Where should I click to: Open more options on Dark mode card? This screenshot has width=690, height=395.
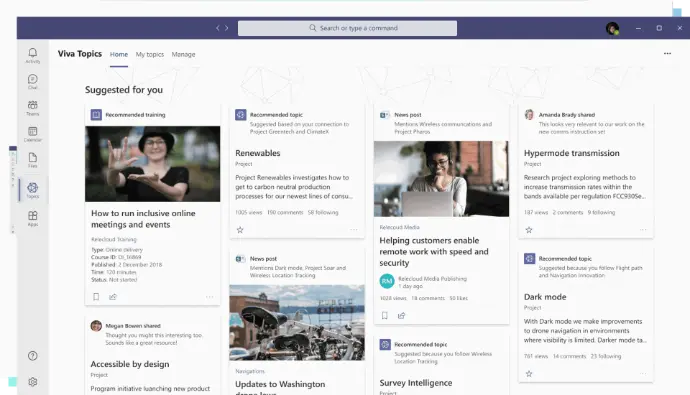(x=643, y=373)
